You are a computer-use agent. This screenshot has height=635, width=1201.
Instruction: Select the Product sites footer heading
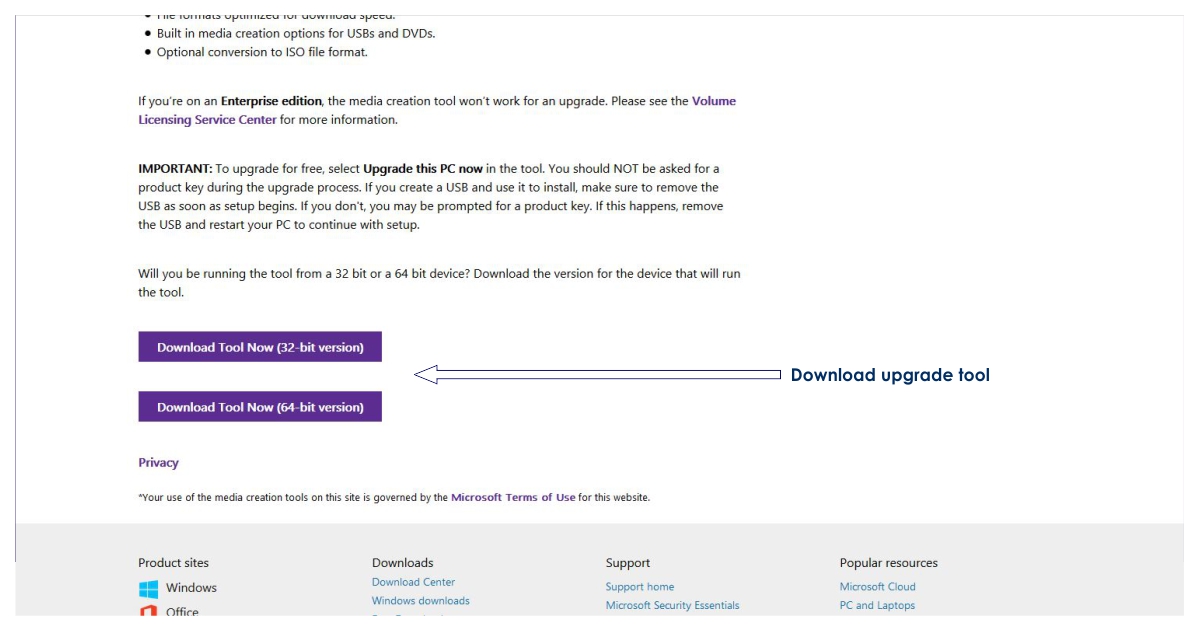[174, 563]
